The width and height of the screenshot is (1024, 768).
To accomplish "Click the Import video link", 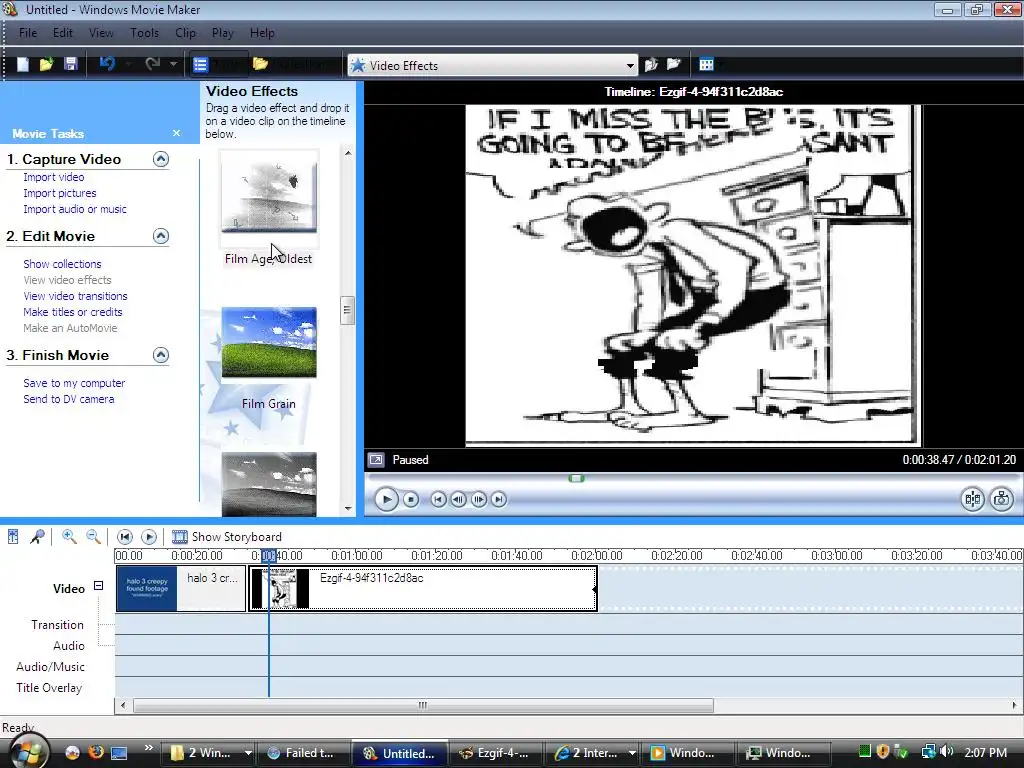I will 54,177.
